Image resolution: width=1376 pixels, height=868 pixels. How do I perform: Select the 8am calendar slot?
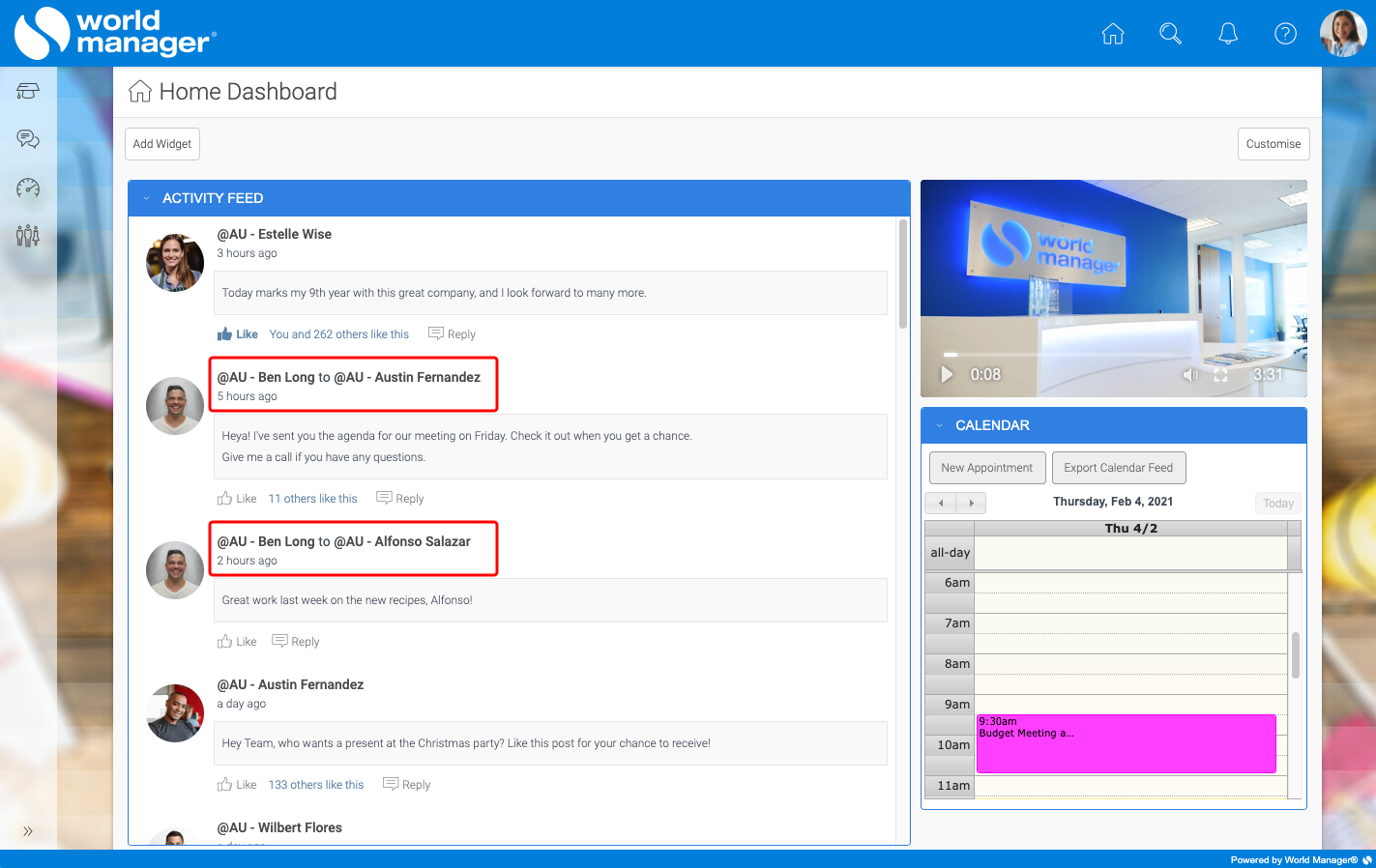tap(1131, 664)
